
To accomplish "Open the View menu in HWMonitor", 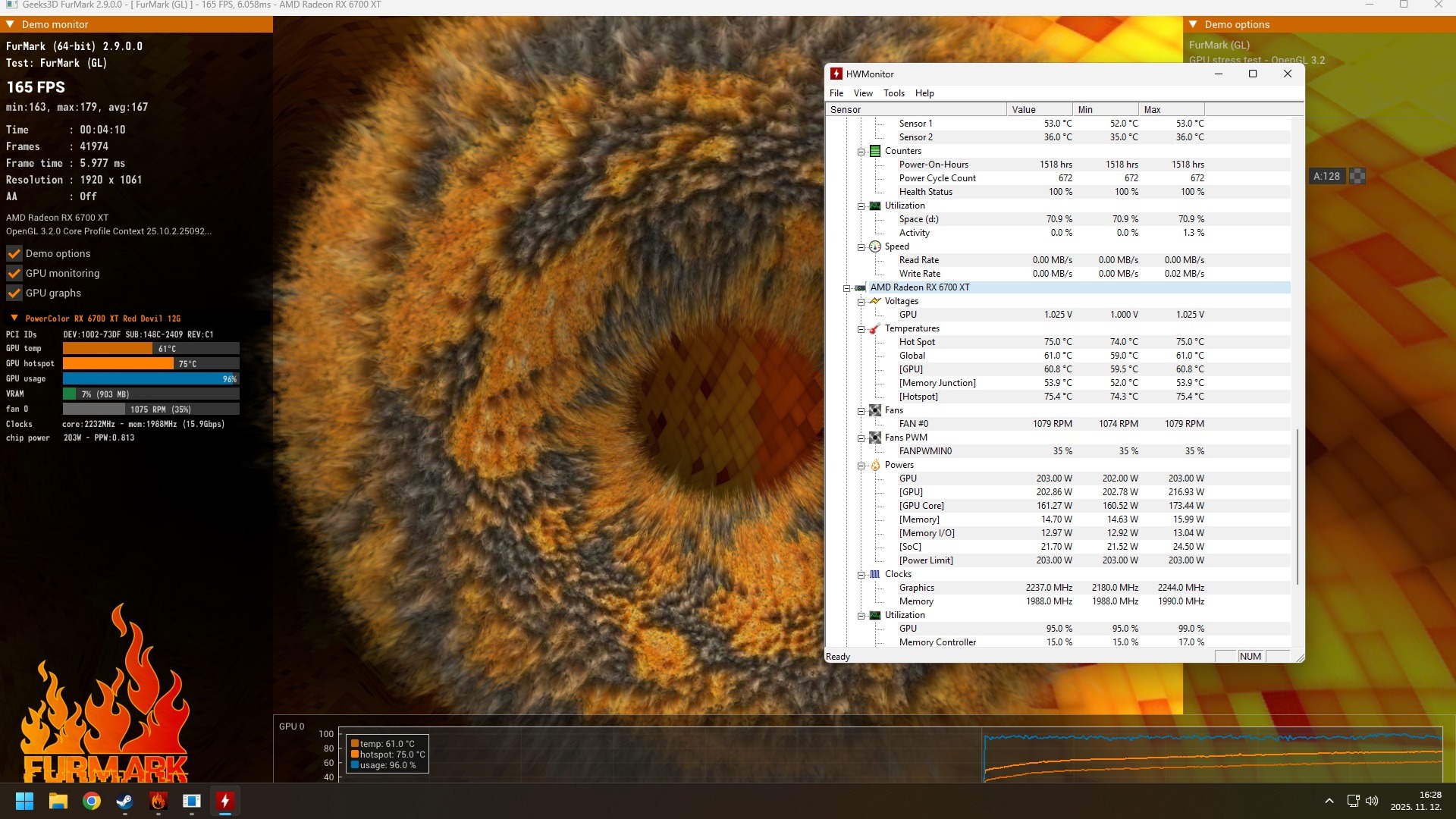I will click(x=863, y=93).
